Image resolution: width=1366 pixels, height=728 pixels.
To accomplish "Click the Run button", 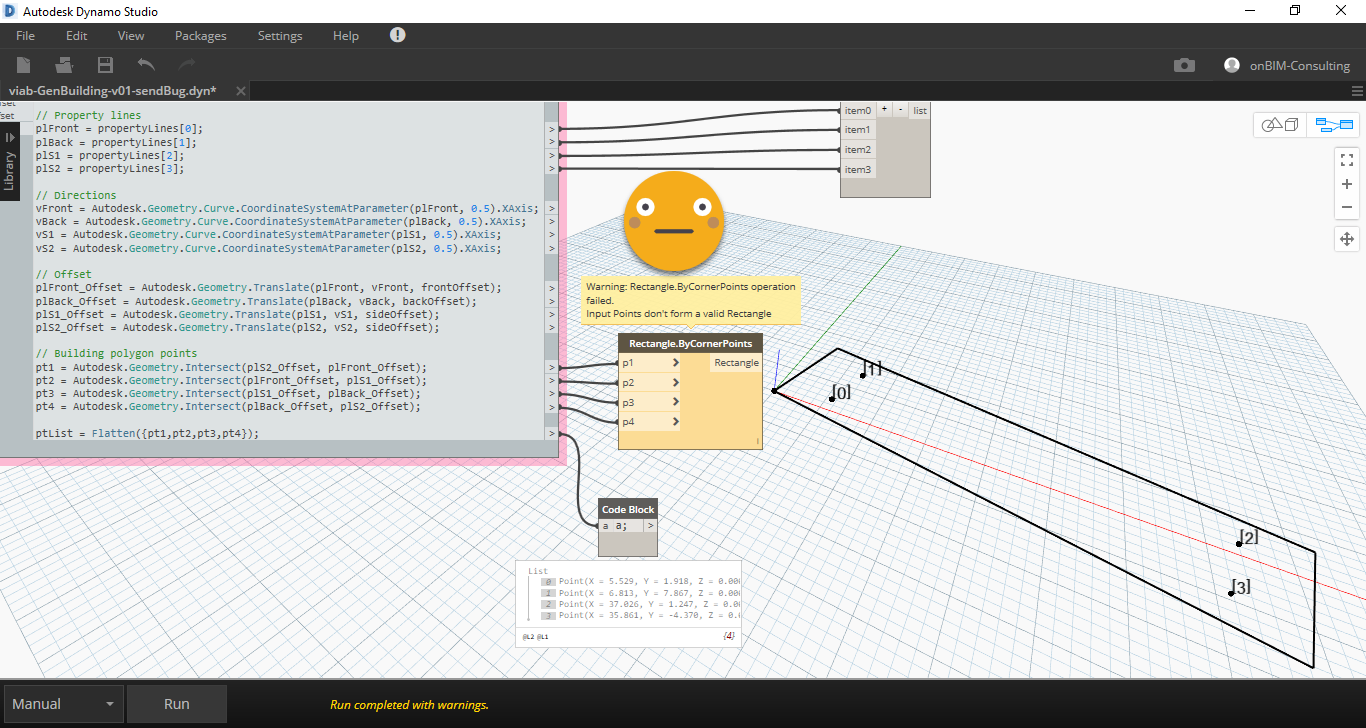I will click(x=177, y=704).
